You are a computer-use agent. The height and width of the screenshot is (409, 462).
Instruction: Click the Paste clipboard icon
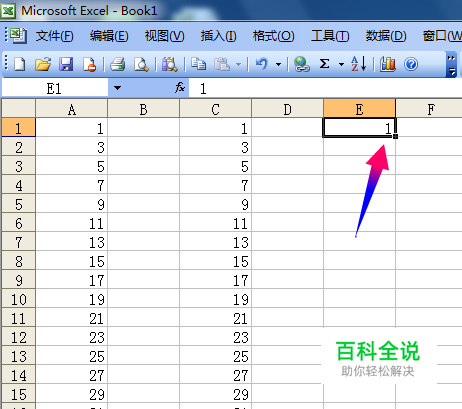[222, 64]
